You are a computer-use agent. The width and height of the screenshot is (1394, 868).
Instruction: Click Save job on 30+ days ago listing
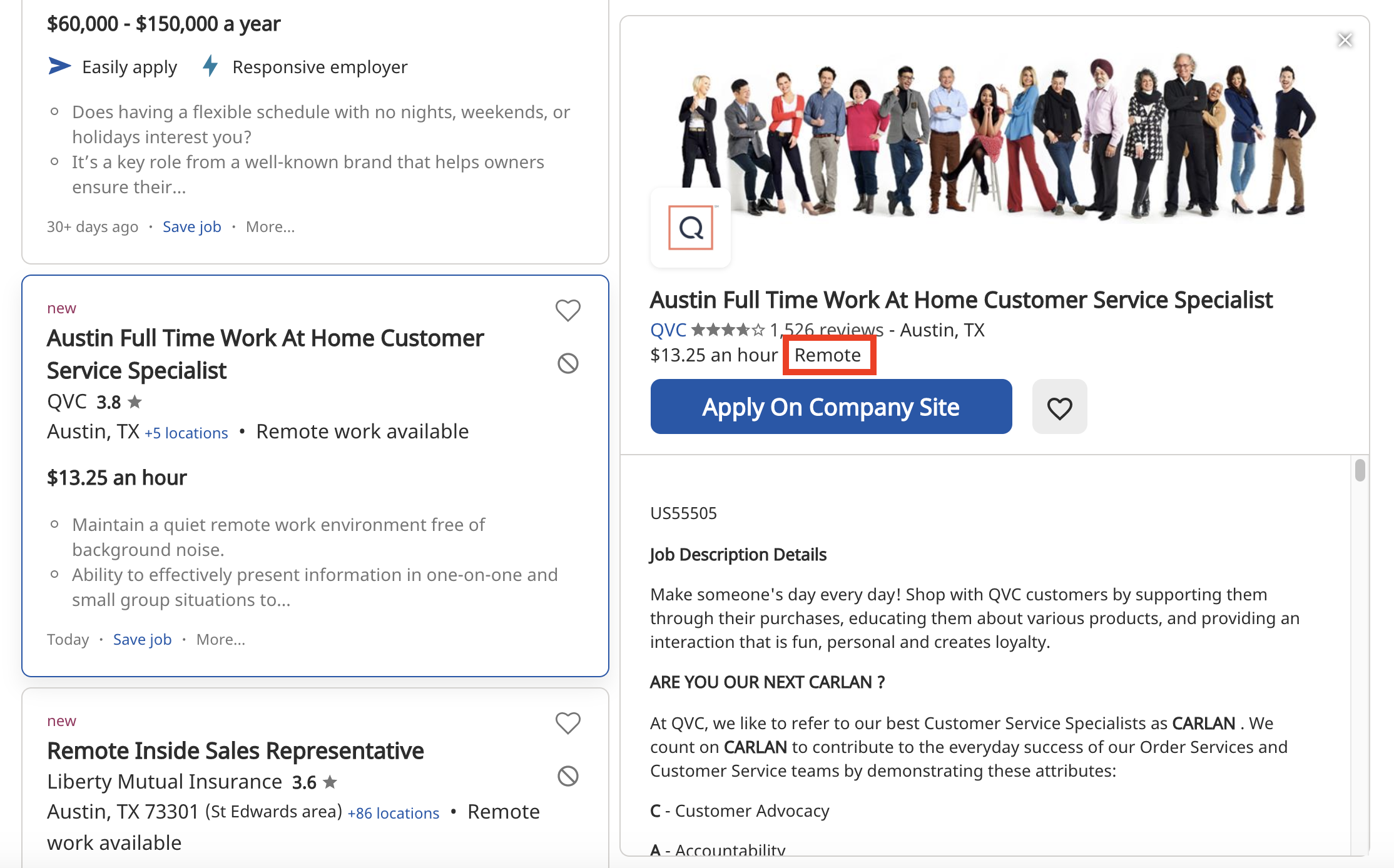point(192,226)
